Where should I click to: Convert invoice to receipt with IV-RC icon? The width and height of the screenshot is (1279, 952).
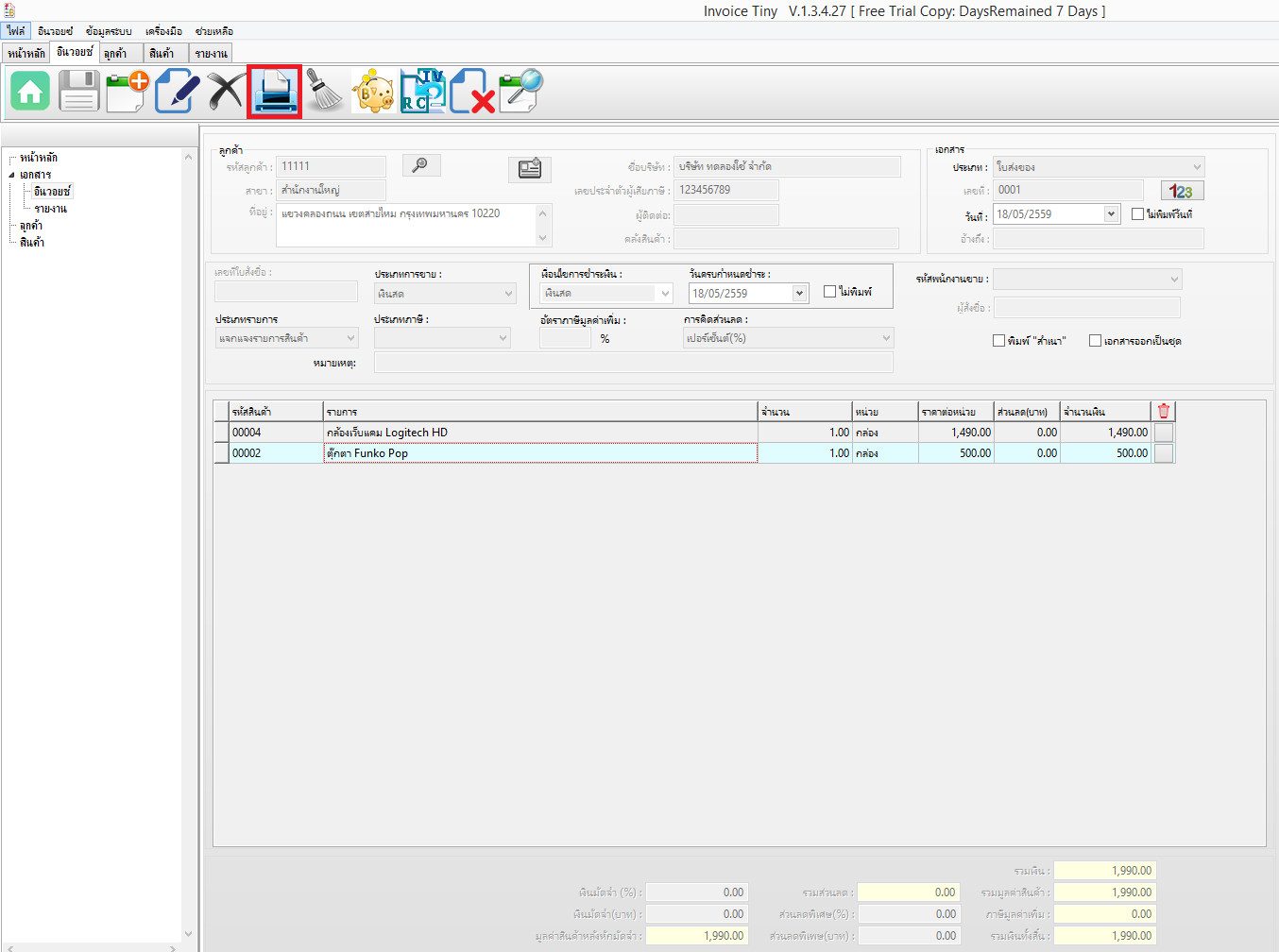pos(422,92)
